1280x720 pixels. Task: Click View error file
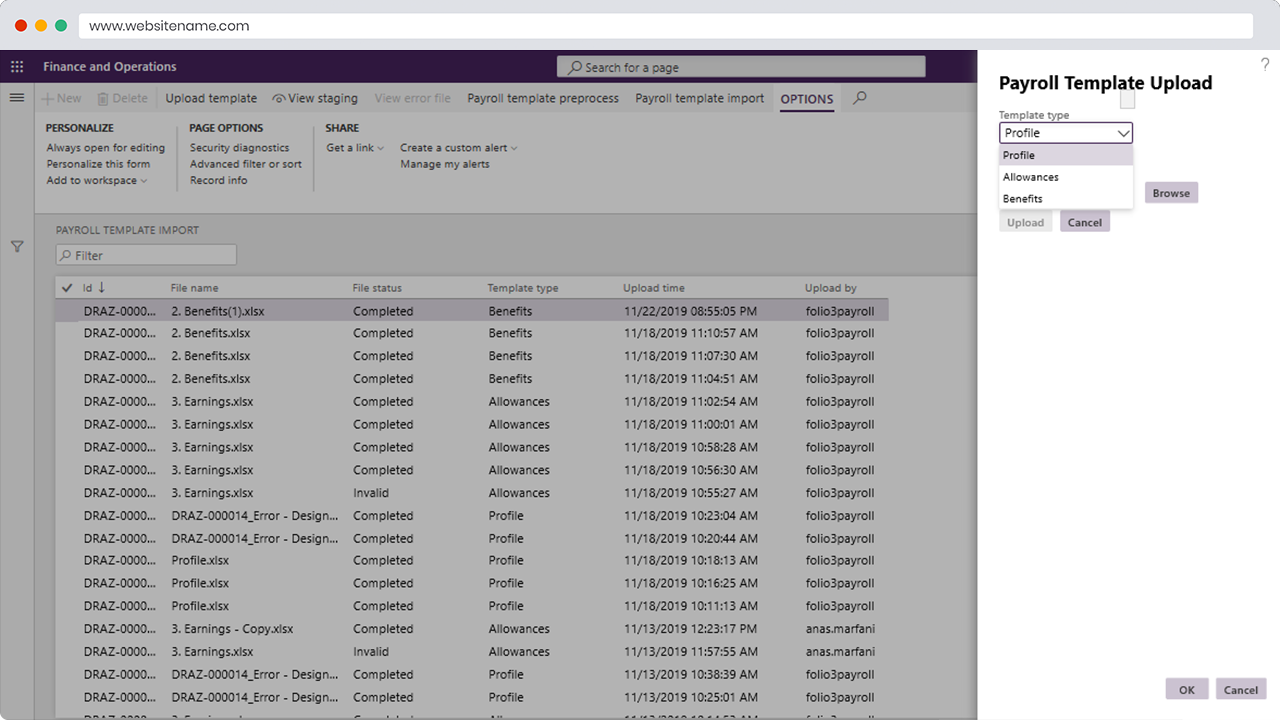(412, 98)
